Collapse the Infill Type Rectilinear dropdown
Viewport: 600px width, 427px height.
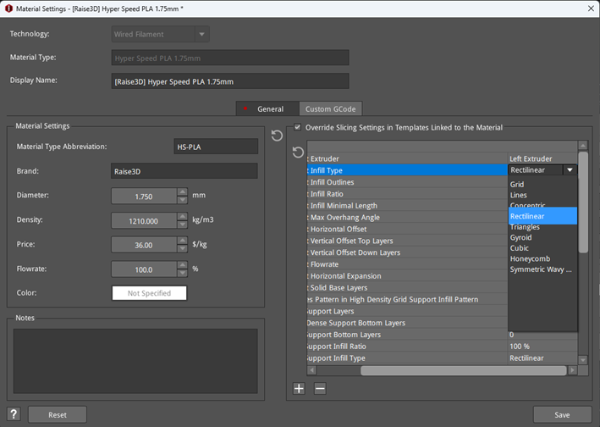coord(570,171)
